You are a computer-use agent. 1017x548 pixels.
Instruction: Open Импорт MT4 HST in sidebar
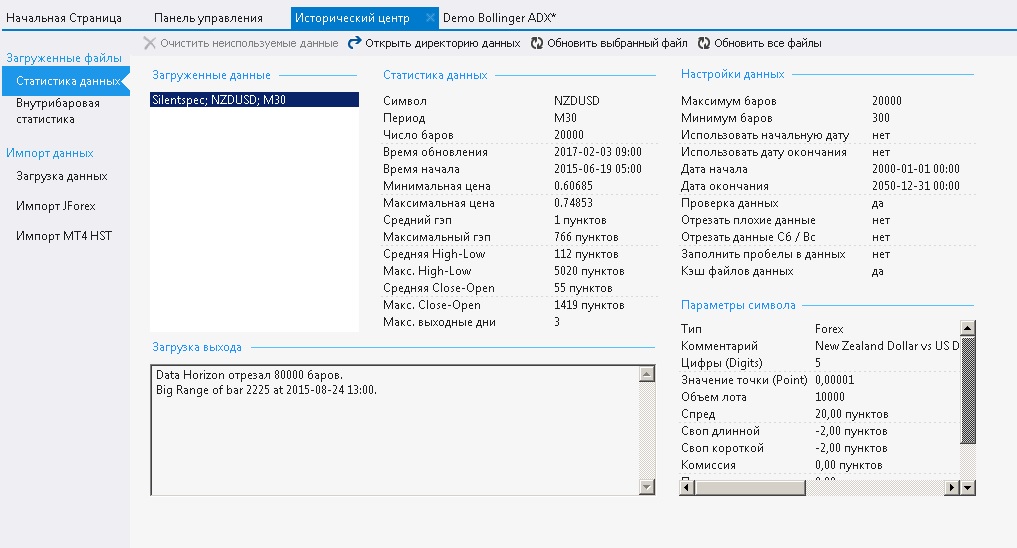click(64, 236)
